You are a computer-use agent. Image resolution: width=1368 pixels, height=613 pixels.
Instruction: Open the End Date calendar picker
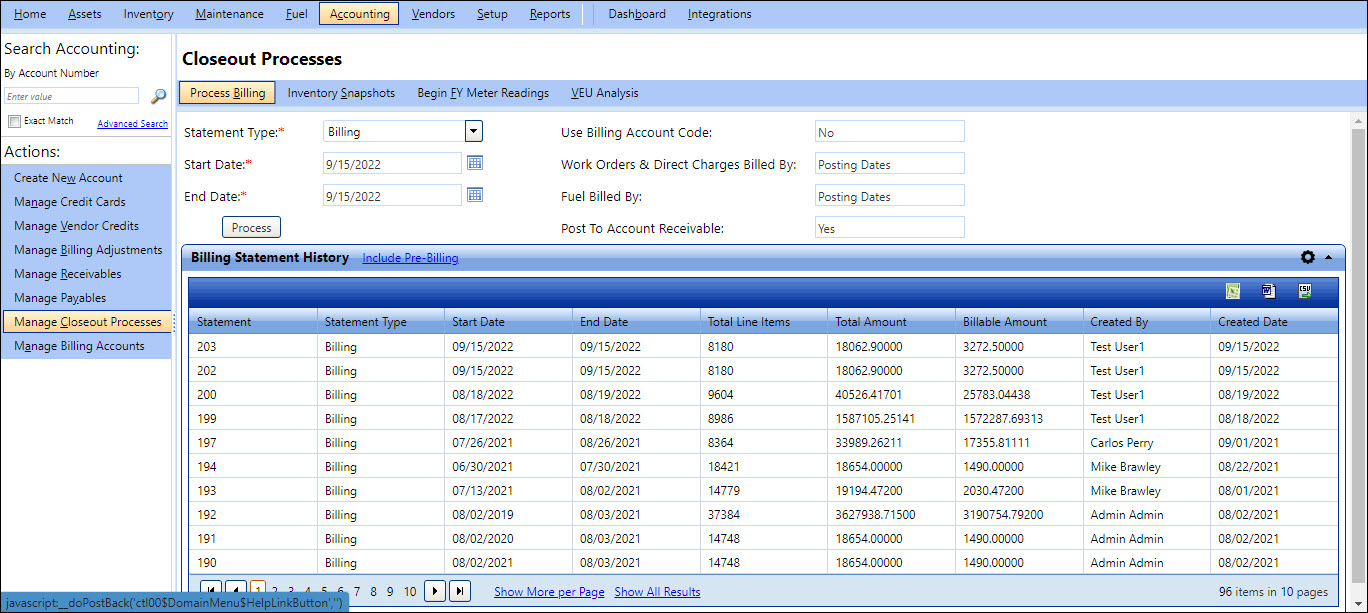click(476, 195)
